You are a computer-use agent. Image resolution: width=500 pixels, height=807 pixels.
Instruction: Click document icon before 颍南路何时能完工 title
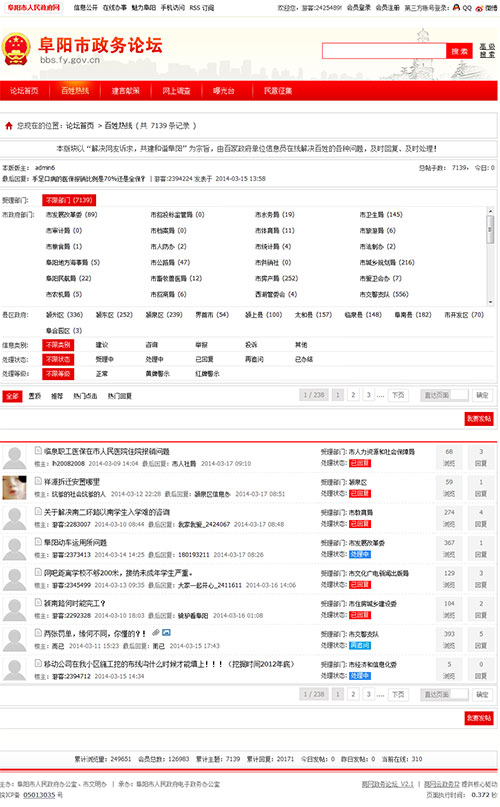point(38,603)
